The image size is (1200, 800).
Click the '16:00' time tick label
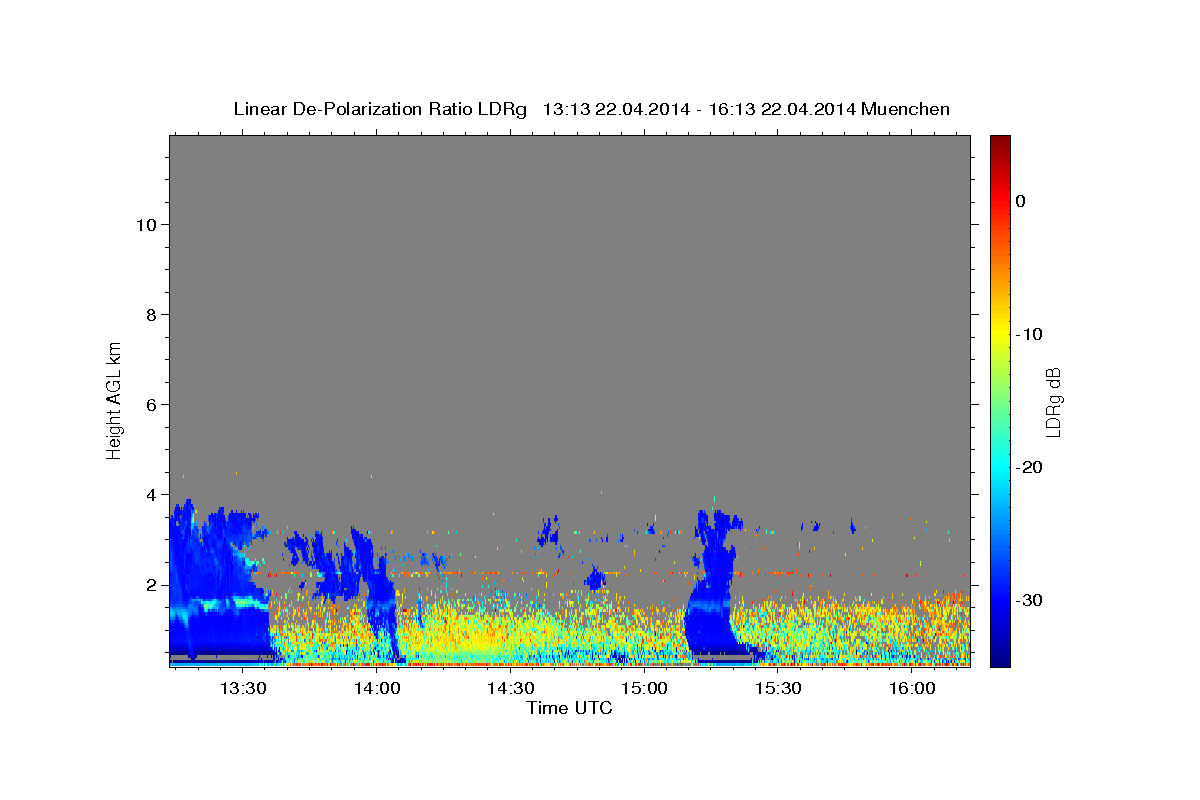913,688
